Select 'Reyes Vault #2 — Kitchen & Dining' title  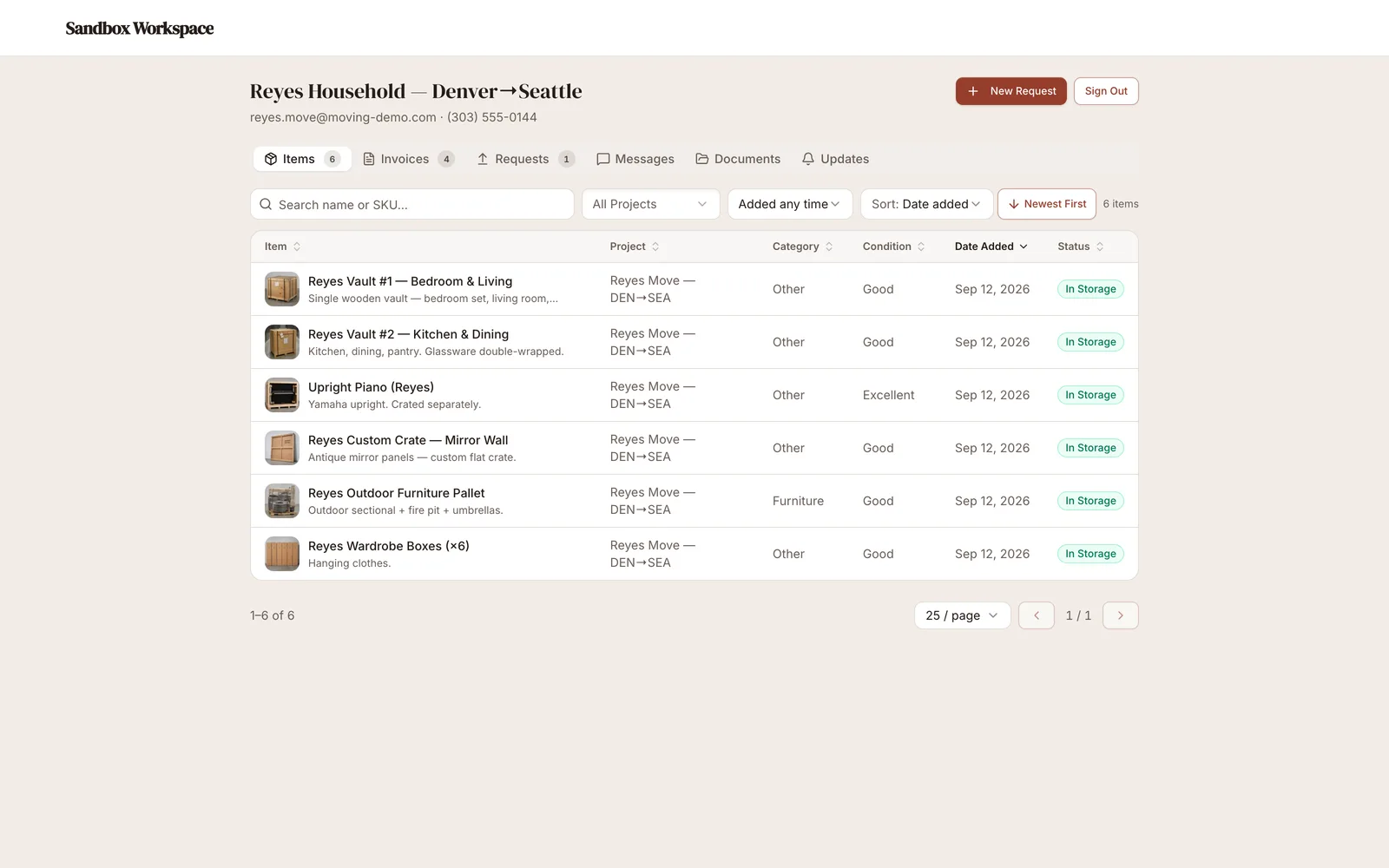pos(408,334)
